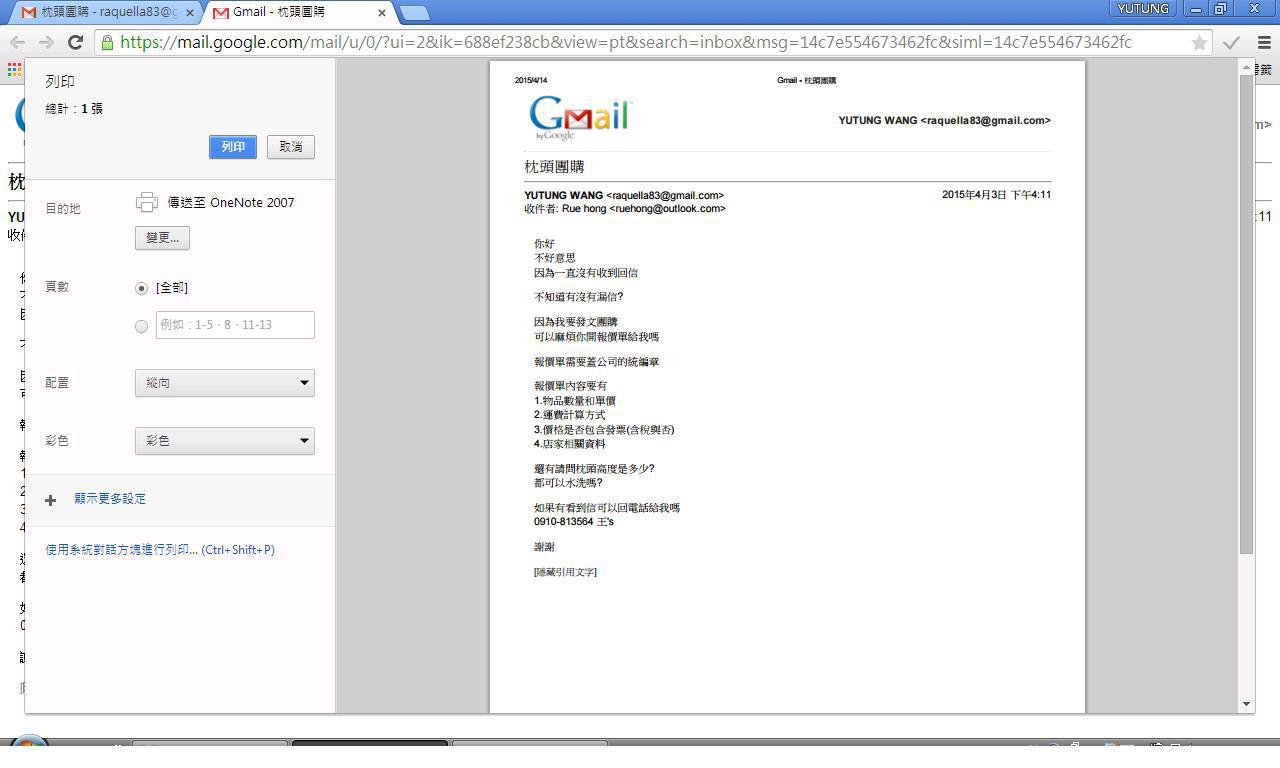This screenshot has height=768, width=1280.
Task: Bookmark the page with the star icon
Action: (x=1199, y=42)
